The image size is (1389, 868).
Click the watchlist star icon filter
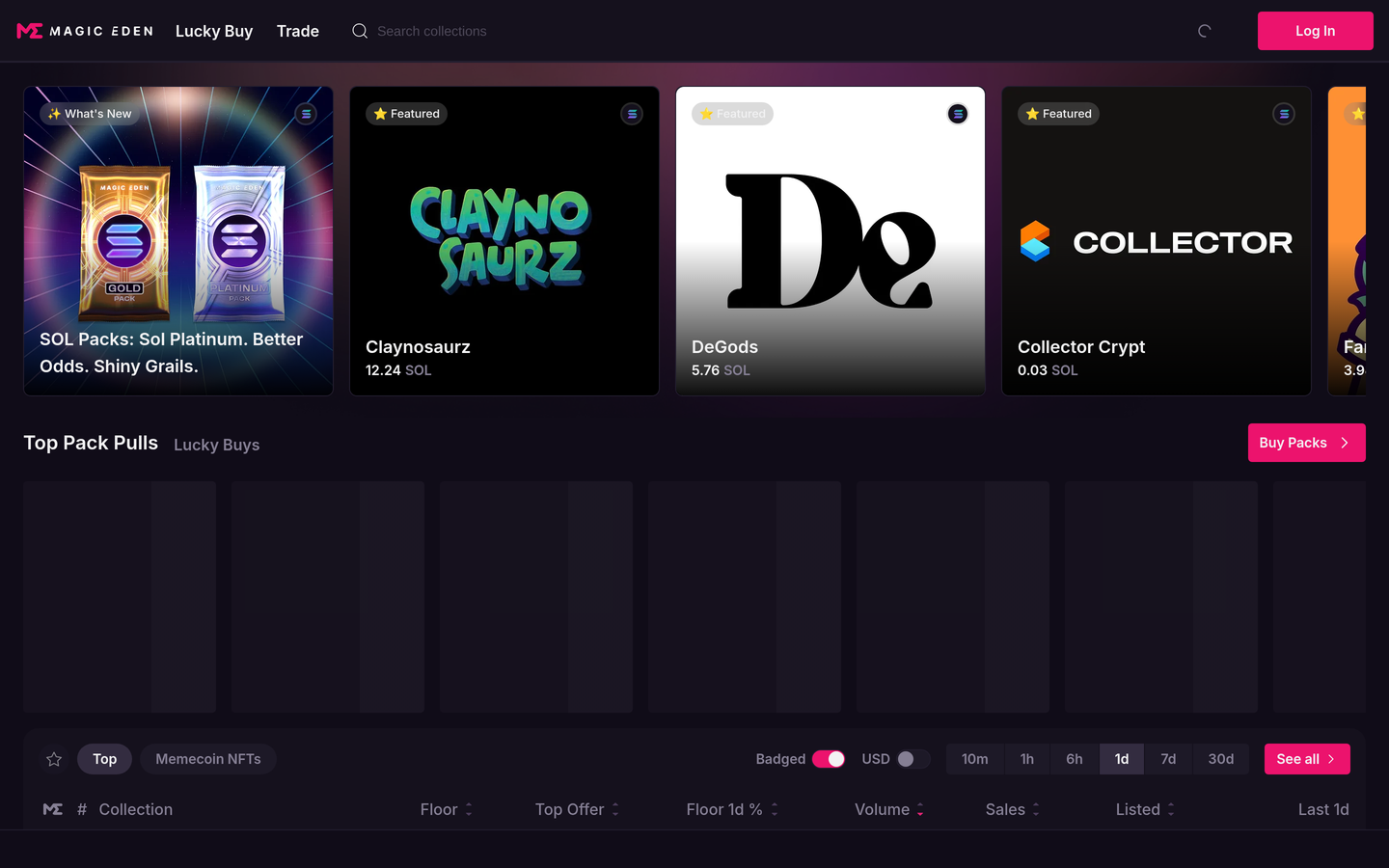point(54,759)
